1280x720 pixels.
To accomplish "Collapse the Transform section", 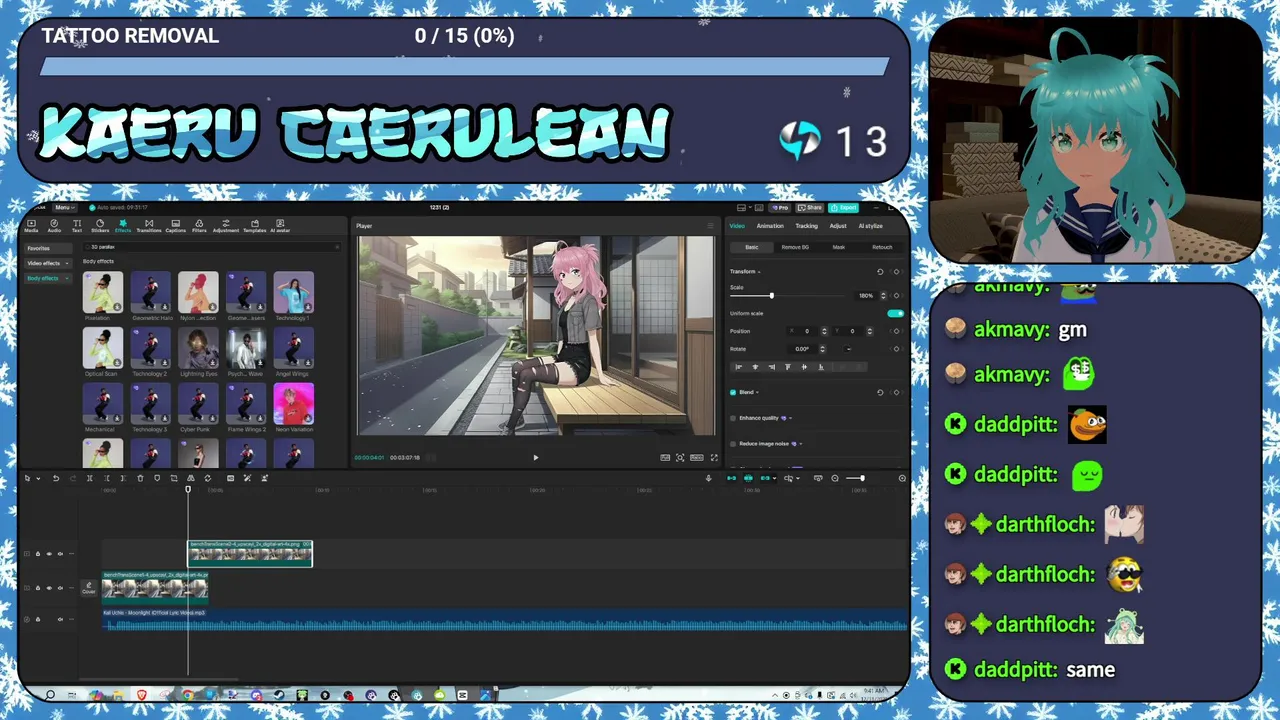I will [759, 271].
